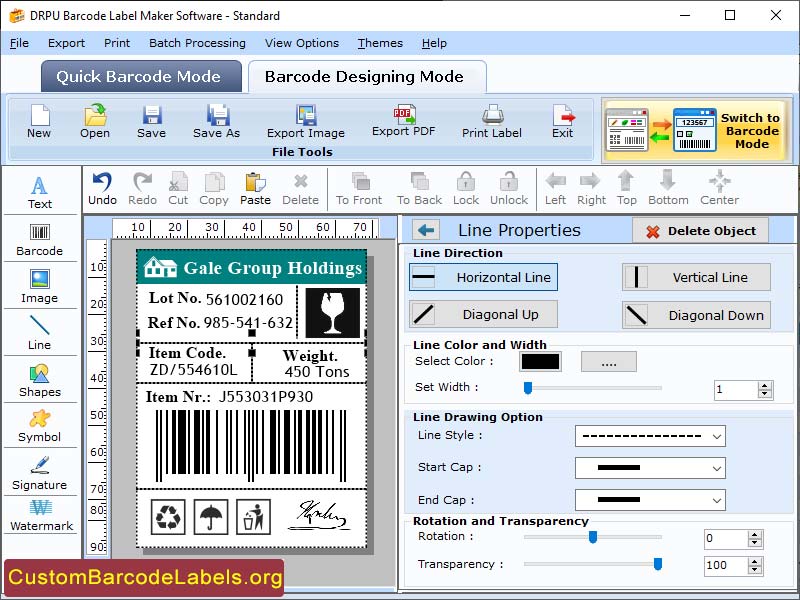Switch line direction to Vertical Line
Screen dimensions: 800x600
point(696,277)
